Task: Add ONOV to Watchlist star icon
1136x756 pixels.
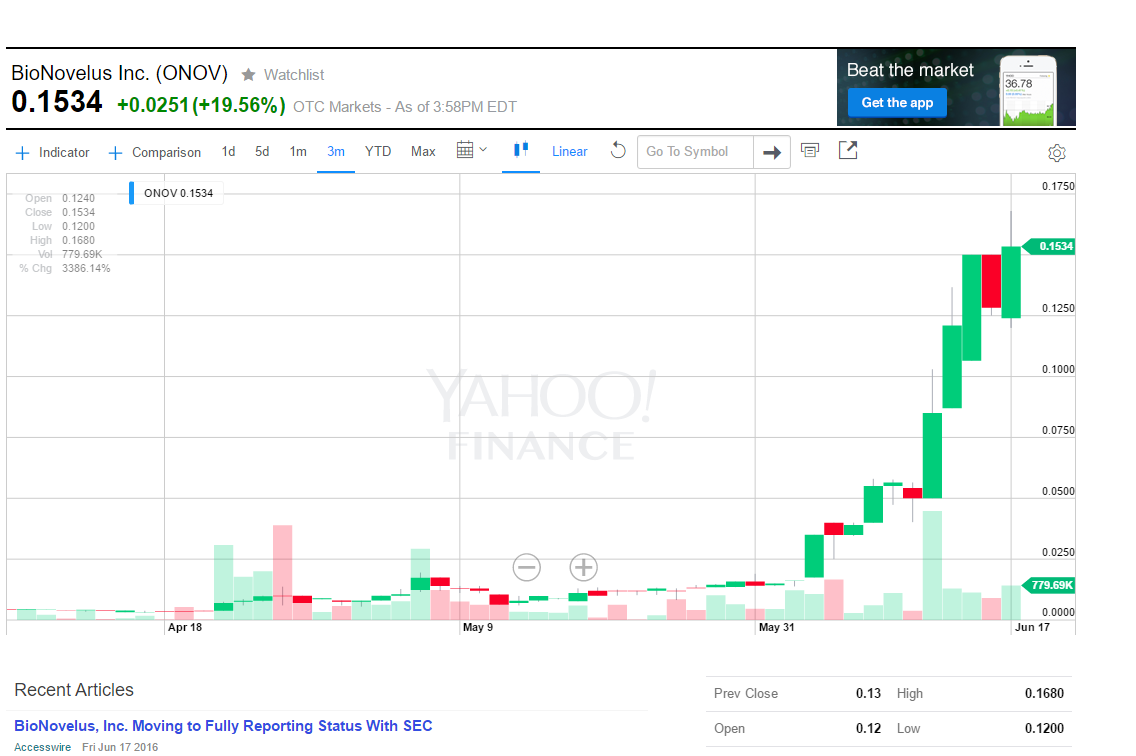Action: pos(248,75)
